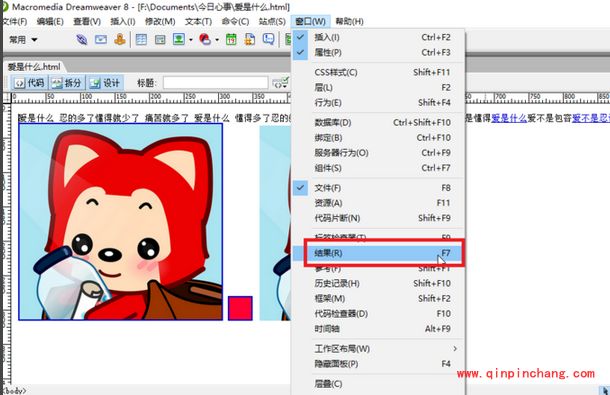Click the <body> tag selector in status bar
Screen dimensions: 610x395
[x=14, y=391]
